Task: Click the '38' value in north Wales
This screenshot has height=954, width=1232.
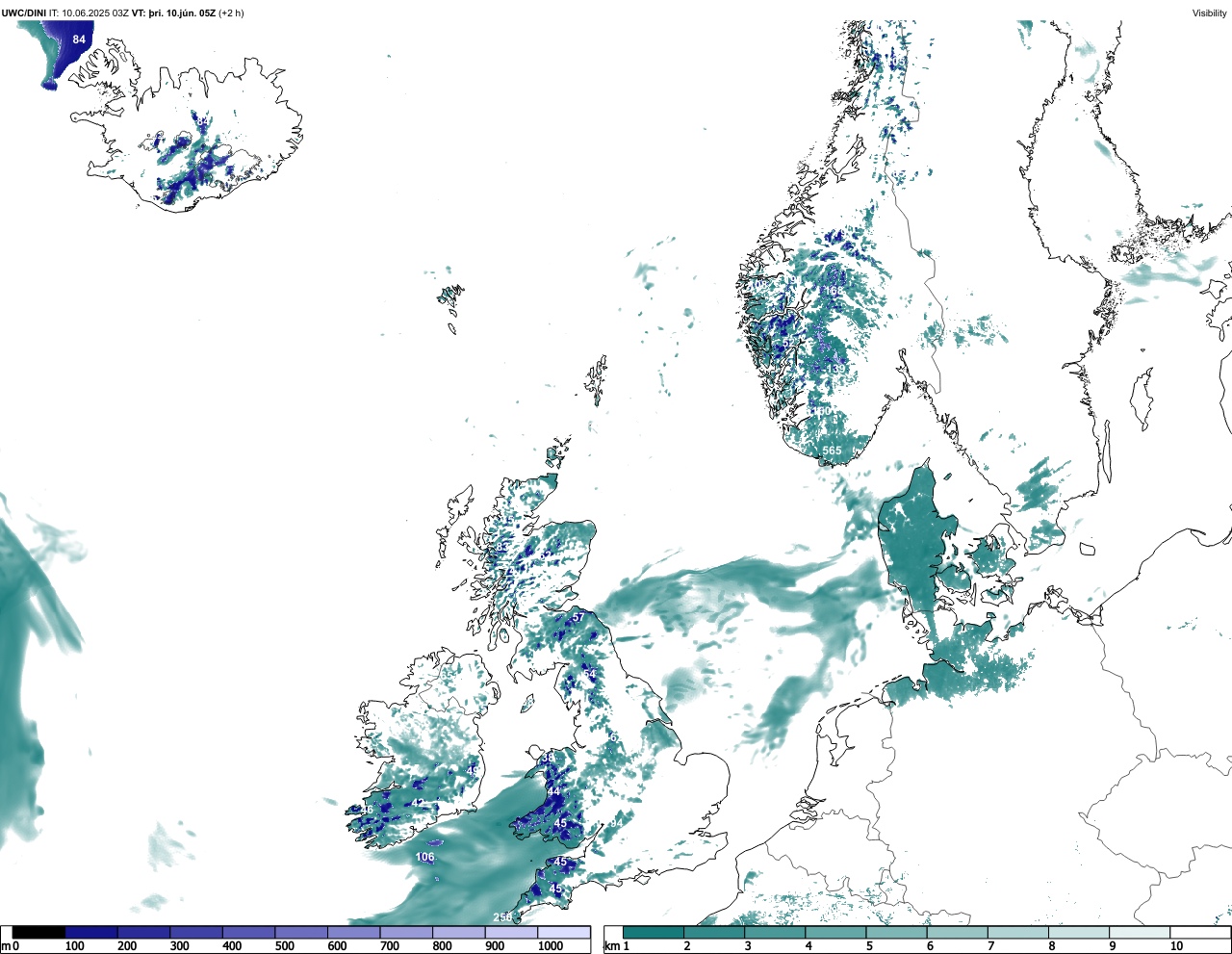Action: (x=548, y=758)
